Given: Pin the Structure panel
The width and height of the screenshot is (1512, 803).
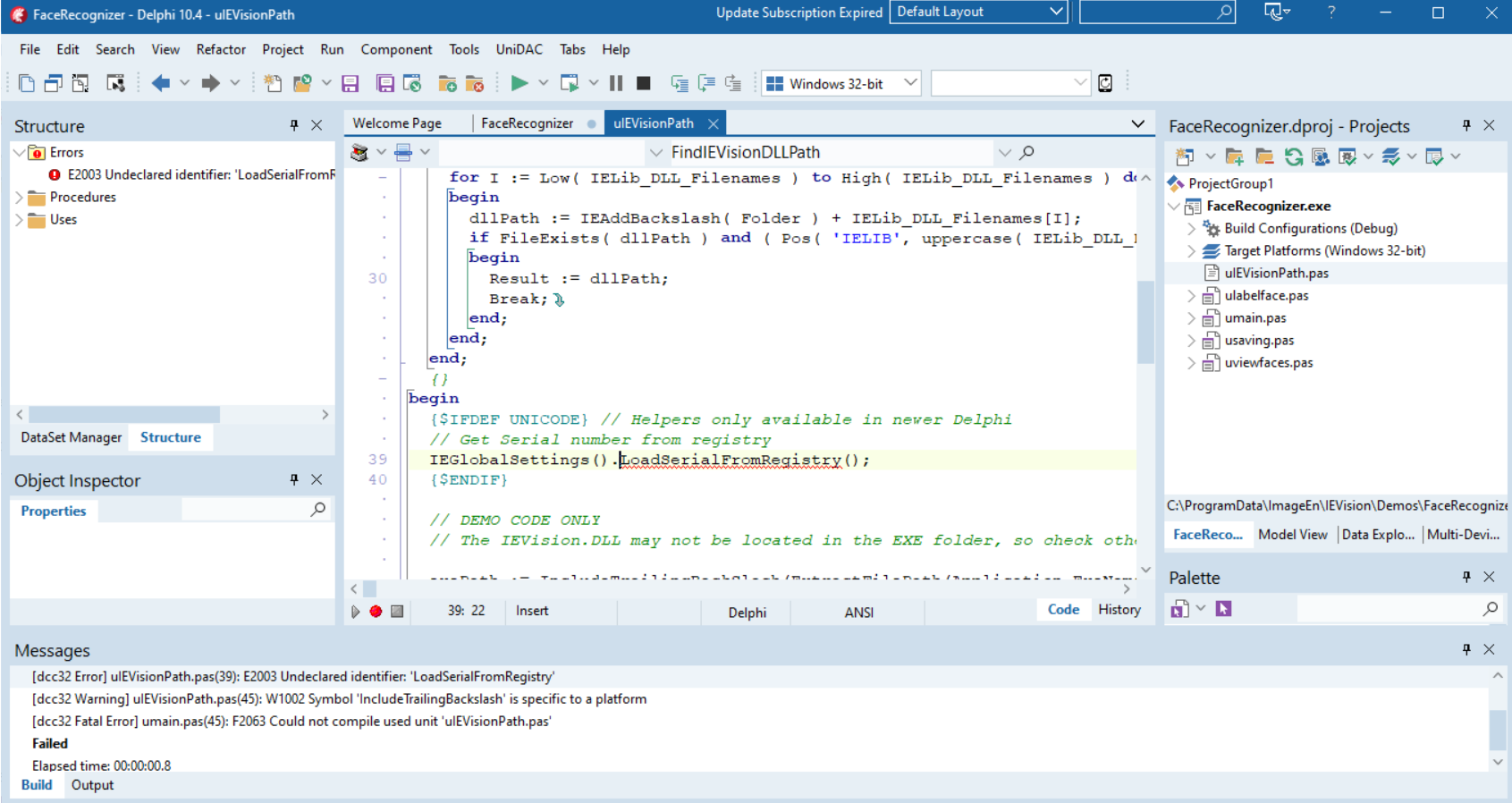Looking at the screenshot, I should (294, 125).
